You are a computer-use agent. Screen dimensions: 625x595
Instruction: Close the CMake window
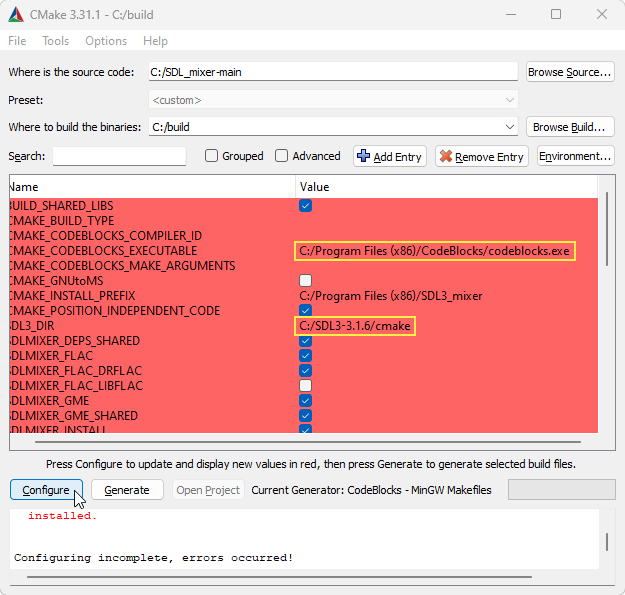[602, 15]
